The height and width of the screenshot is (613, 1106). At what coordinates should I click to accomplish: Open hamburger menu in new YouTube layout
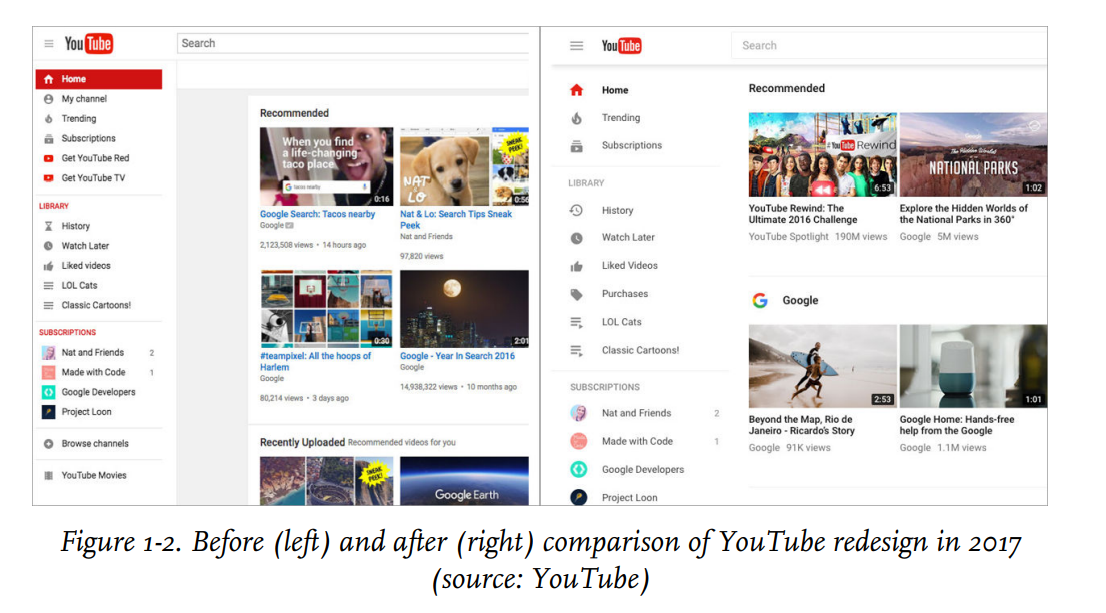(x=576, y=46)
